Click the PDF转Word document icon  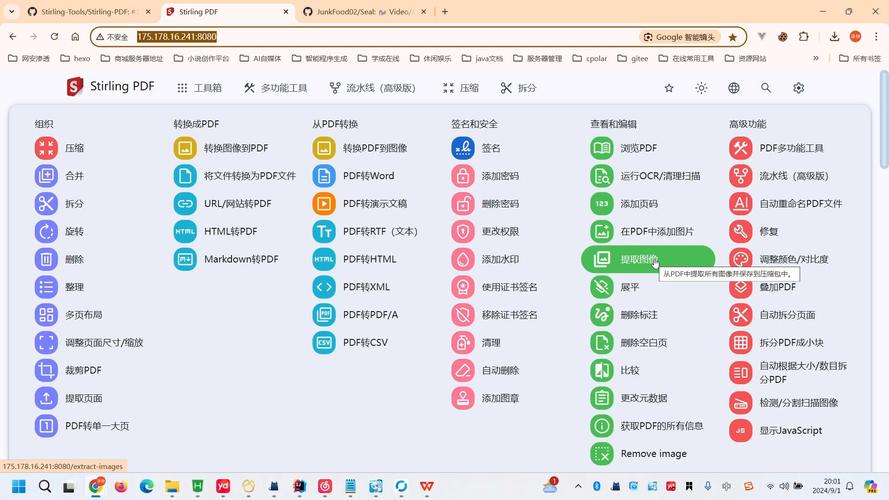coord(324,176)
